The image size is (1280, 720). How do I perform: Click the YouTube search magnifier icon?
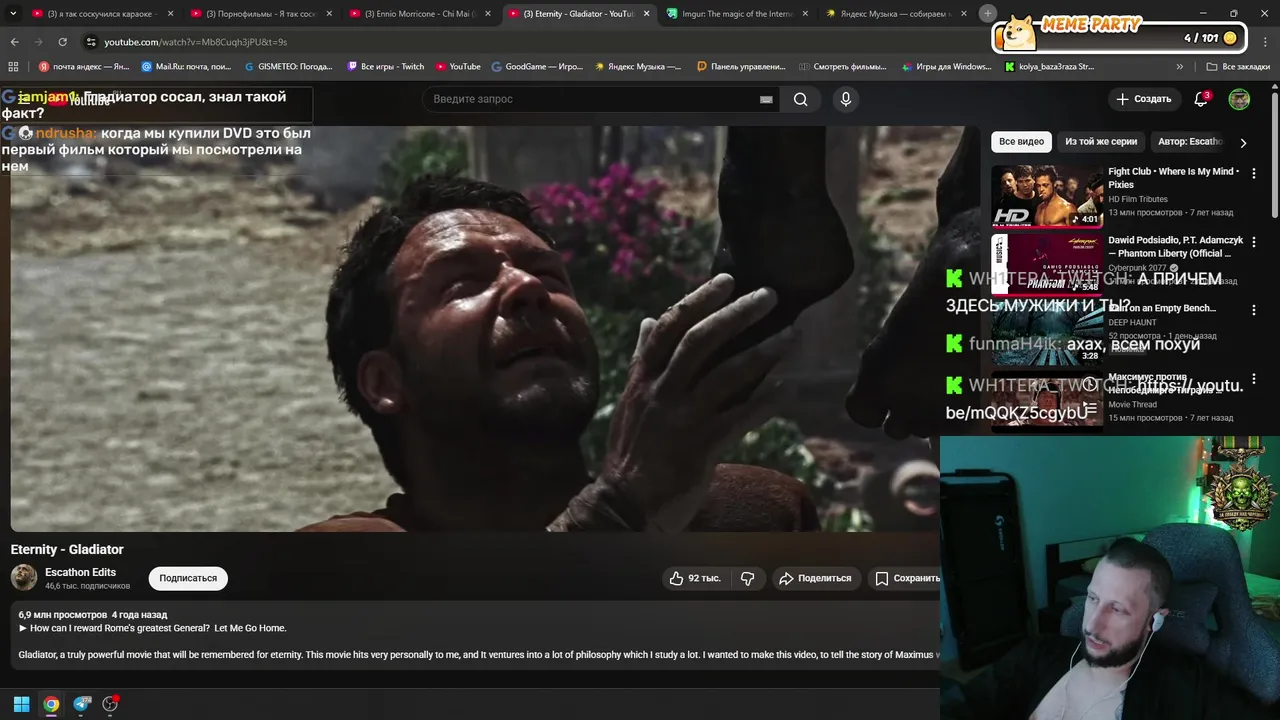(x=800, y=99)
